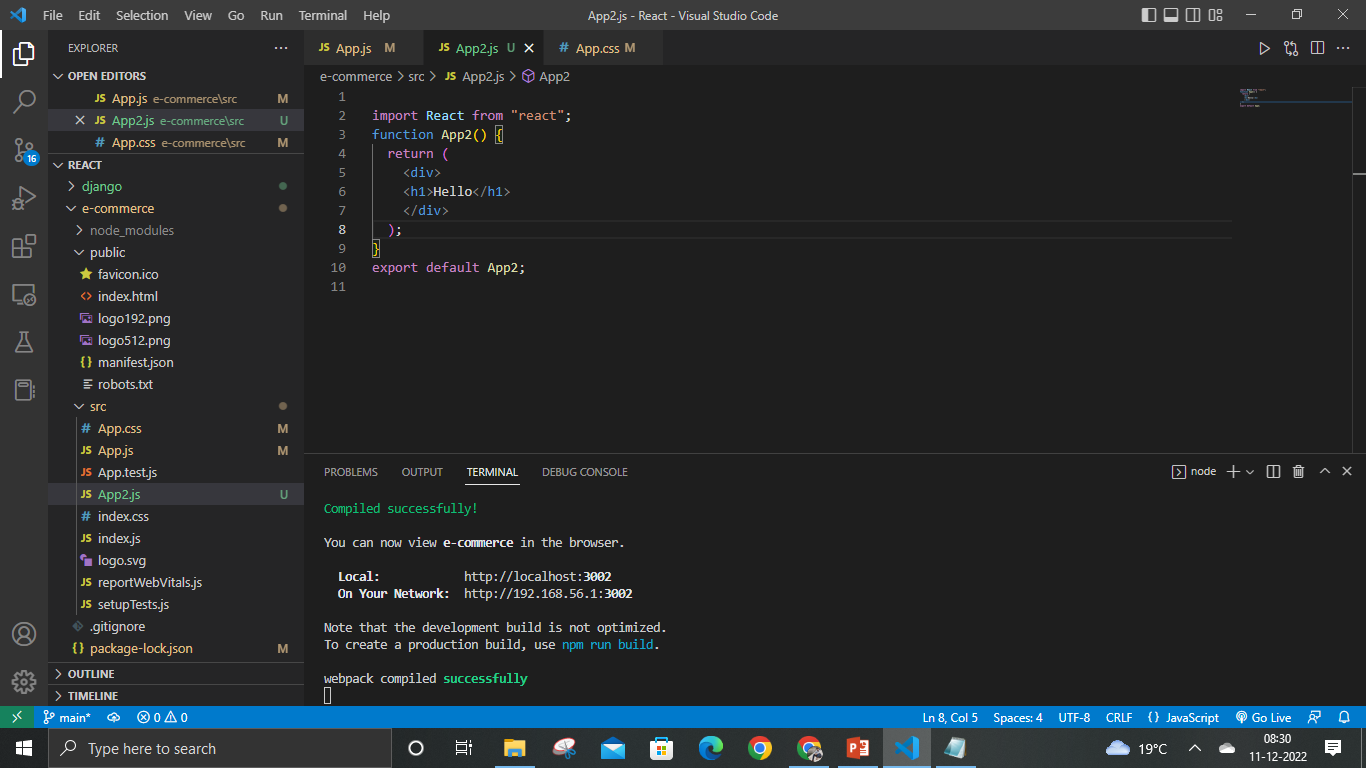
Task: Expand the node_modules folder
Action: [x=176, y=230]
